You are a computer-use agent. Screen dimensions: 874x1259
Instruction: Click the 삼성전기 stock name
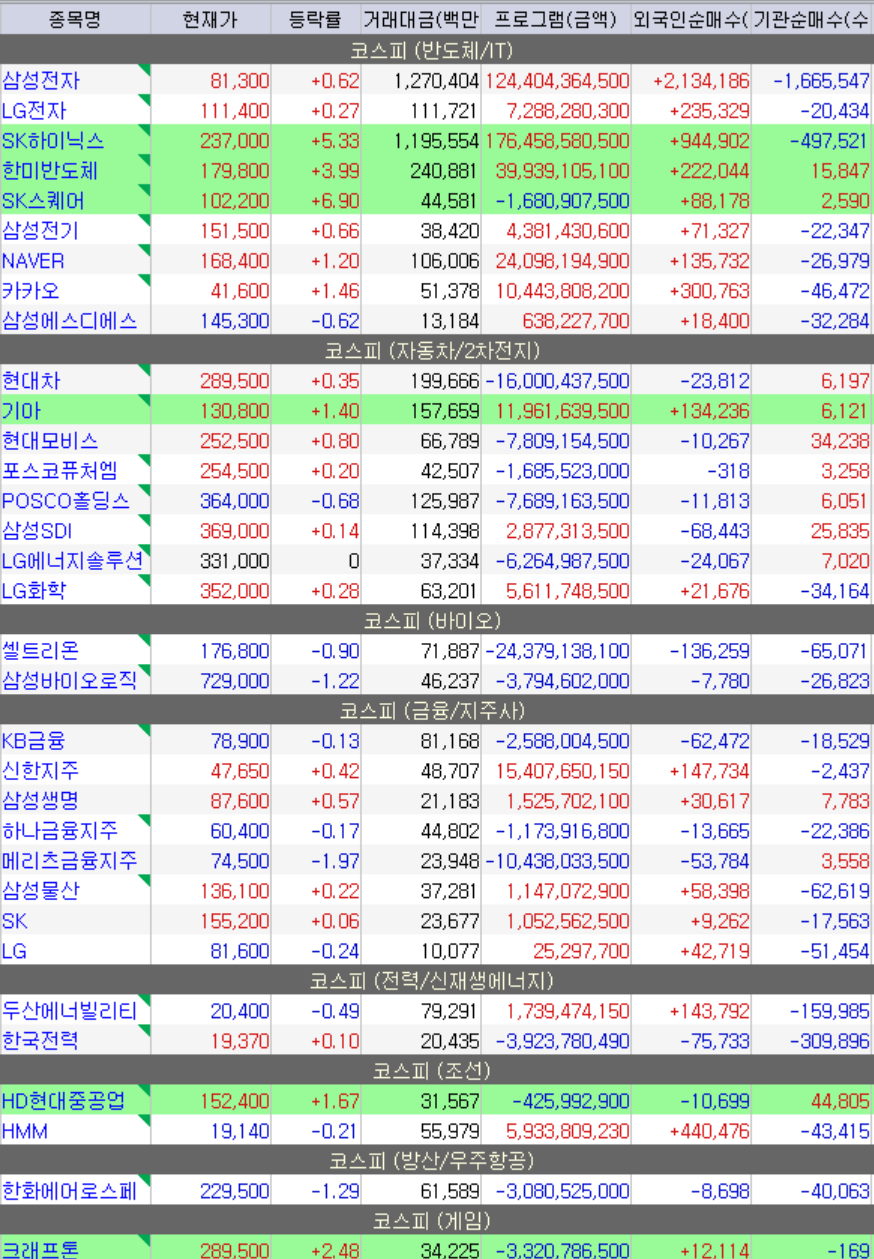(x=41, y=231)
